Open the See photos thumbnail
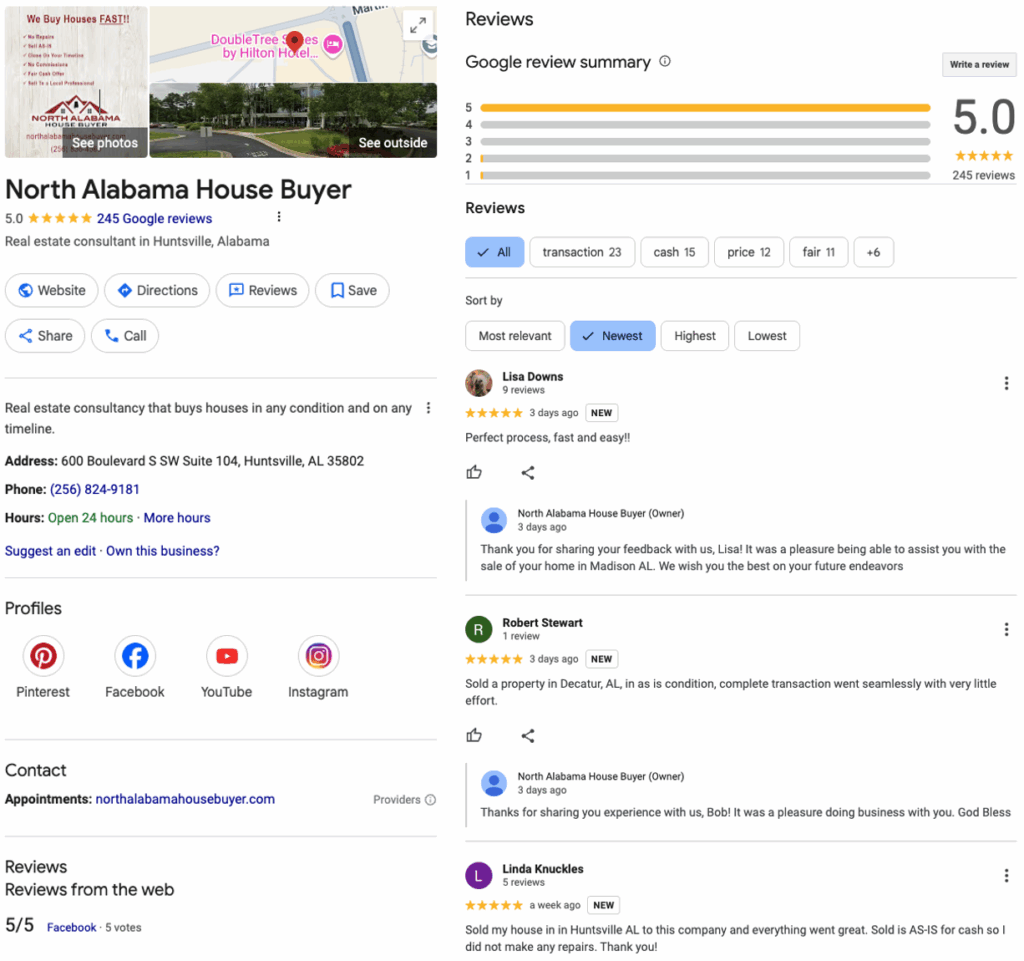1024x961 pixels. click(76, 82)
